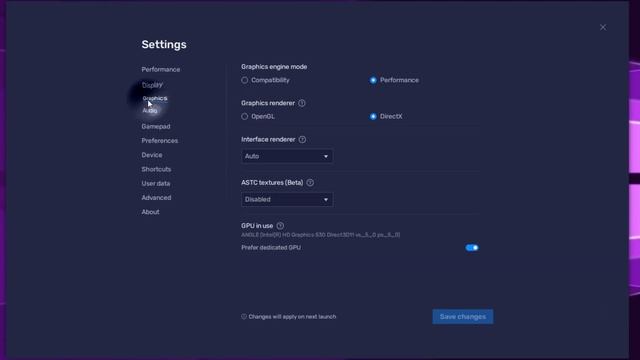The height and width of the screenshot is (360, 640).
Task: Click the GPU name text under GPU in use
Action: pyautogui.click(x=320, y=235)
